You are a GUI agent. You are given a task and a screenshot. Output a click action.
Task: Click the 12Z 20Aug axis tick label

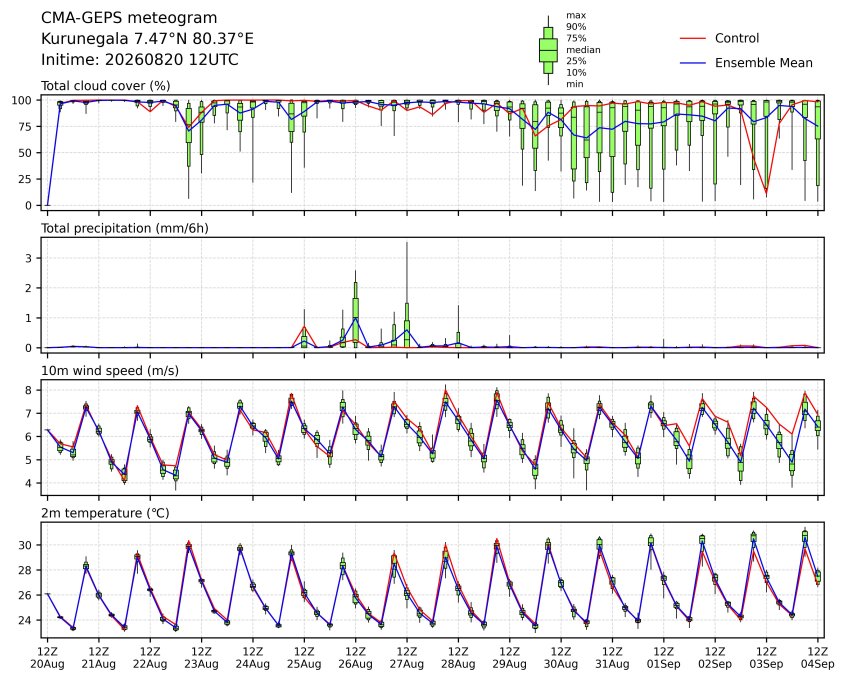47,658
